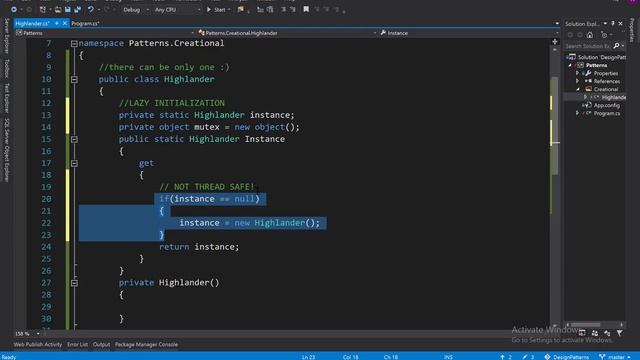
Task: Click the editor split window plus icon
Action: pos(555,42)
